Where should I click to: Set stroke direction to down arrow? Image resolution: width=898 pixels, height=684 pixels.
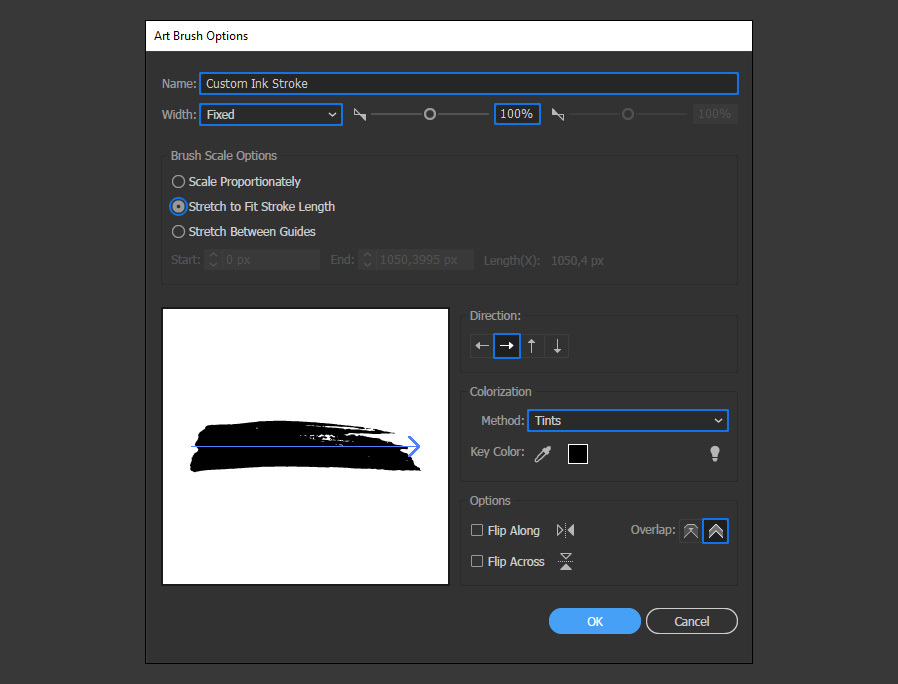(557, 346)
